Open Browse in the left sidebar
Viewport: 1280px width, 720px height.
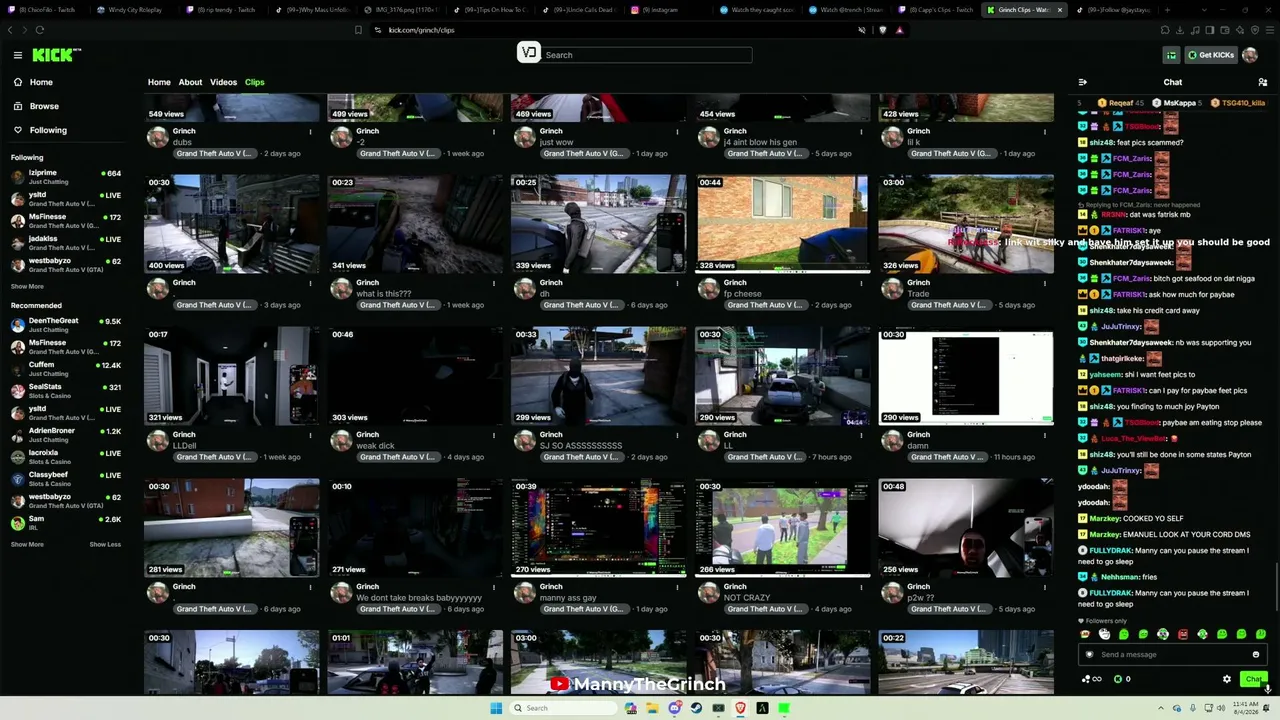coord(44,106)
